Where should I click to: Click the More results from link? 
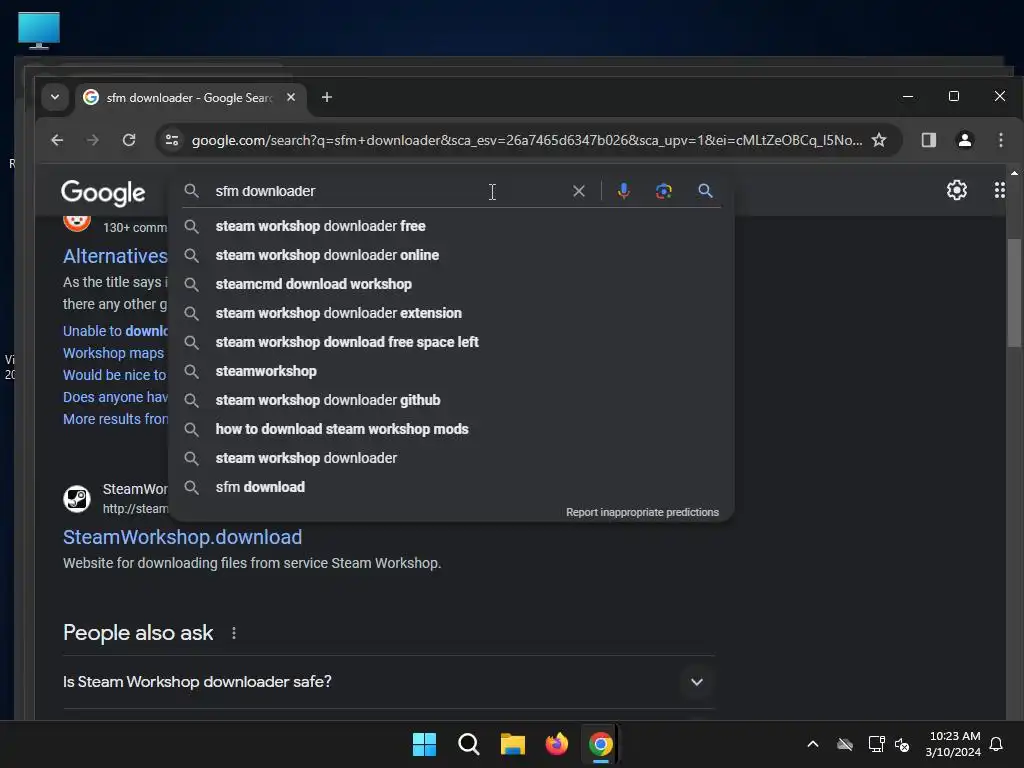115,419
